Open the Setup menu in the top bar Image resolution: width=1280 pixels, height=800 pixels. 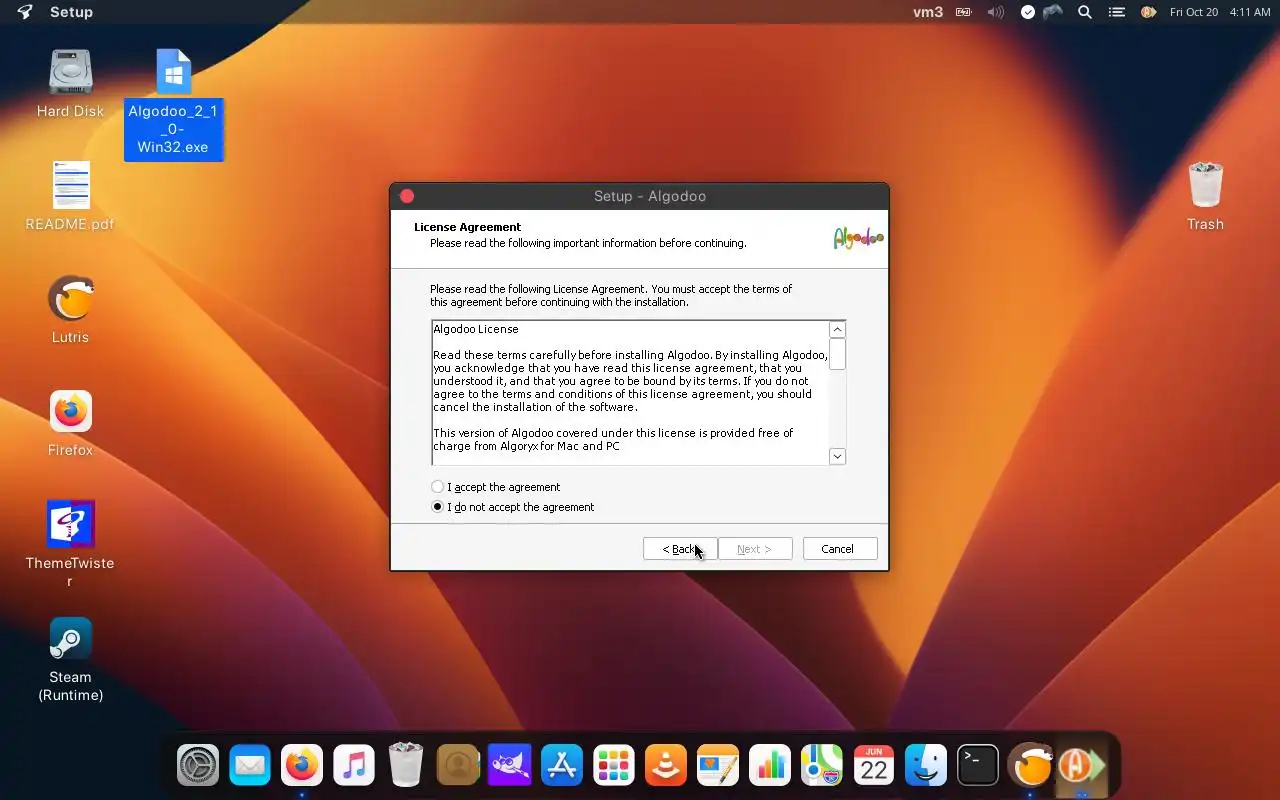[71, 12]
